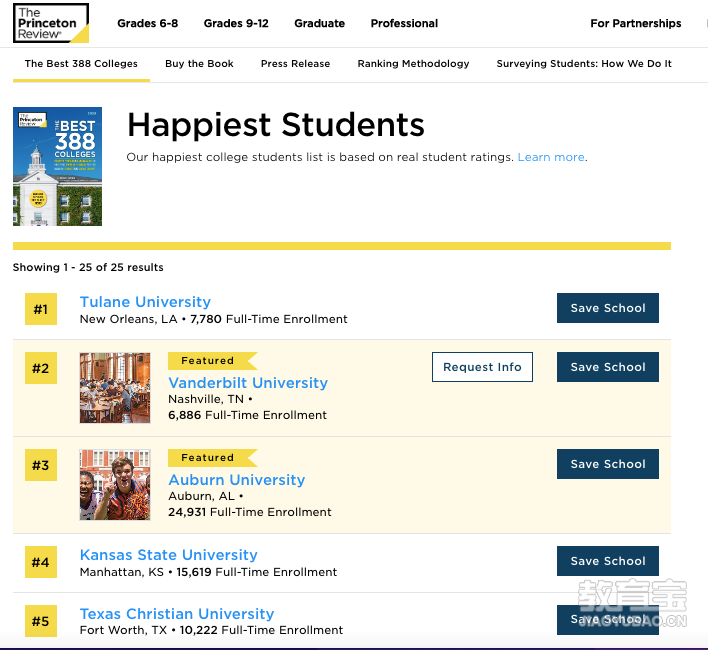The width and height of the screenshot is (708, 650).
Task: Click the #5 rank badge
Action: click(x=41, y=621)
